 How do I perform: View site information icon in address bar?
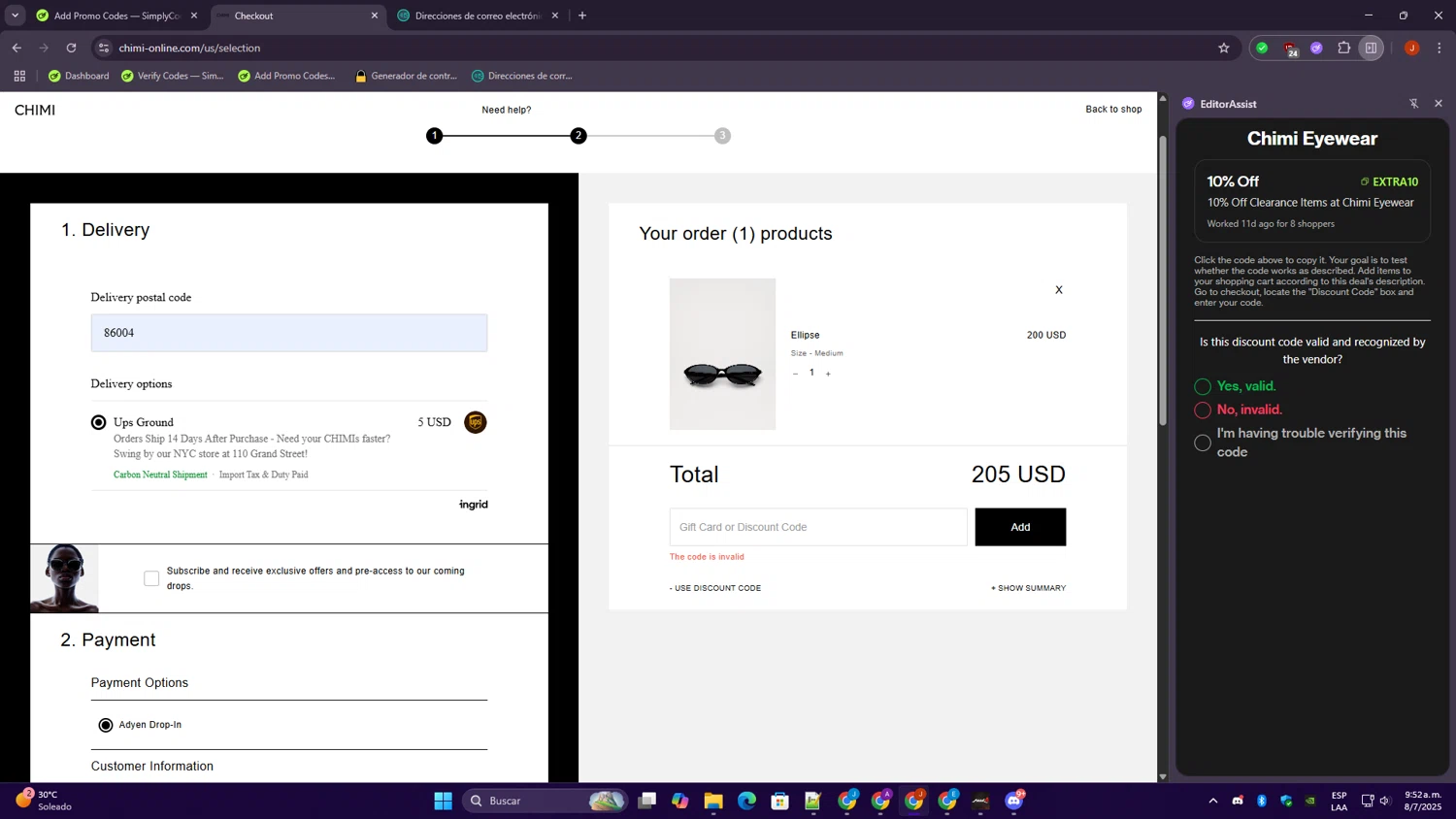(104, 48)
